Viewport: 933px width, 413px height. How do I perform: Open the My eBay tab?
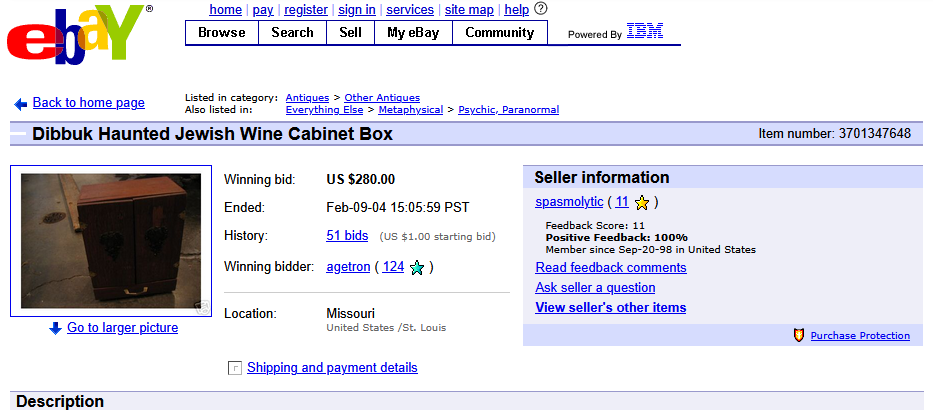pyautogui.click(x=414, y=33)
